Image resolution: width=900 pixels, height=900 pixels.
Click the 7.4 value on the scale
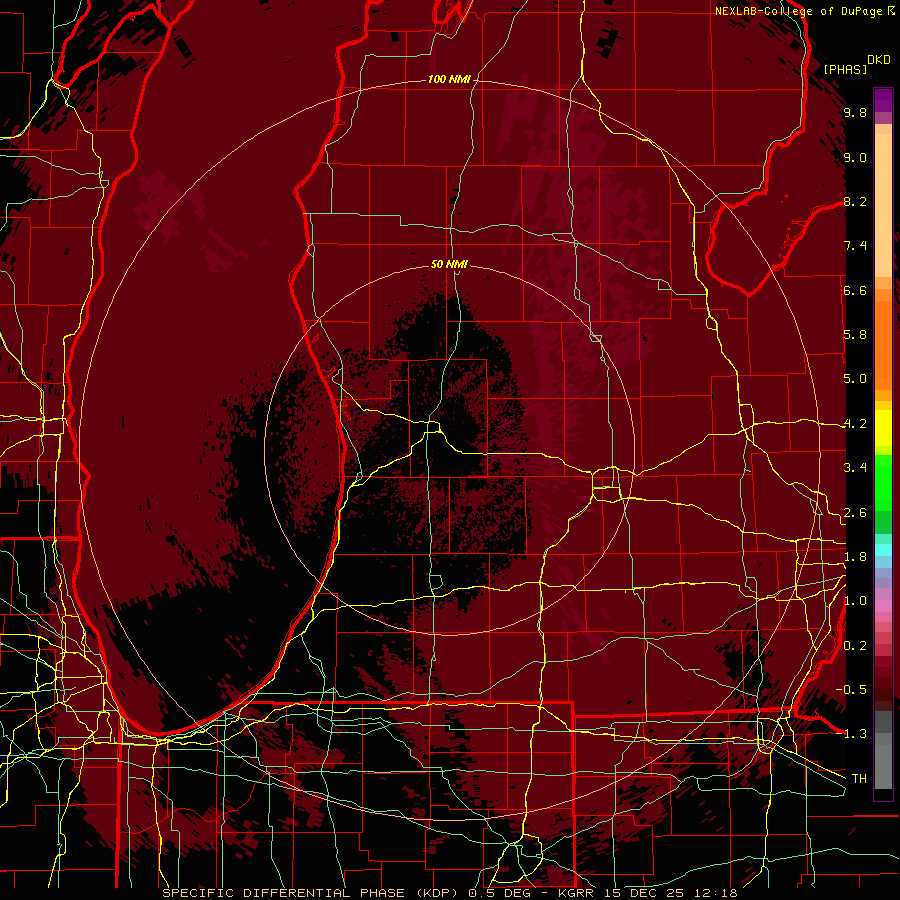pos(855,246)
